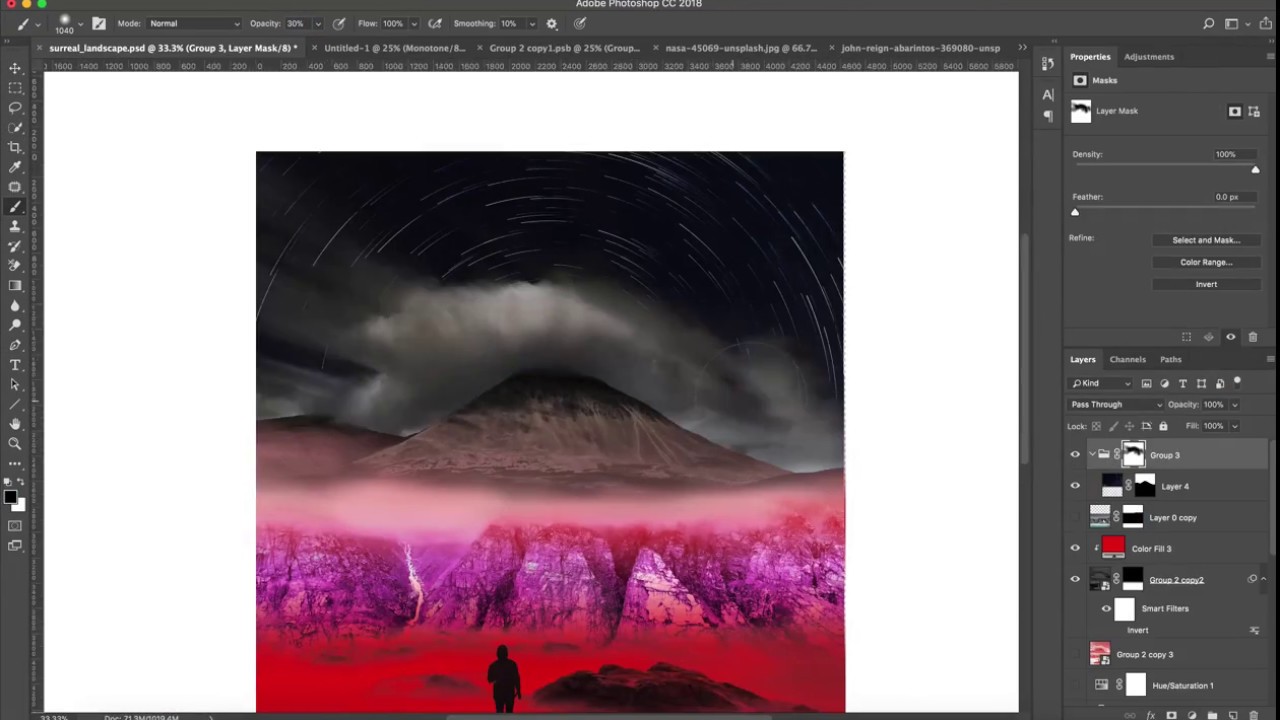Viewport: 1280px width, 720px height.
Task: Click the Color Range button
Action: (x=1205, y=262)
